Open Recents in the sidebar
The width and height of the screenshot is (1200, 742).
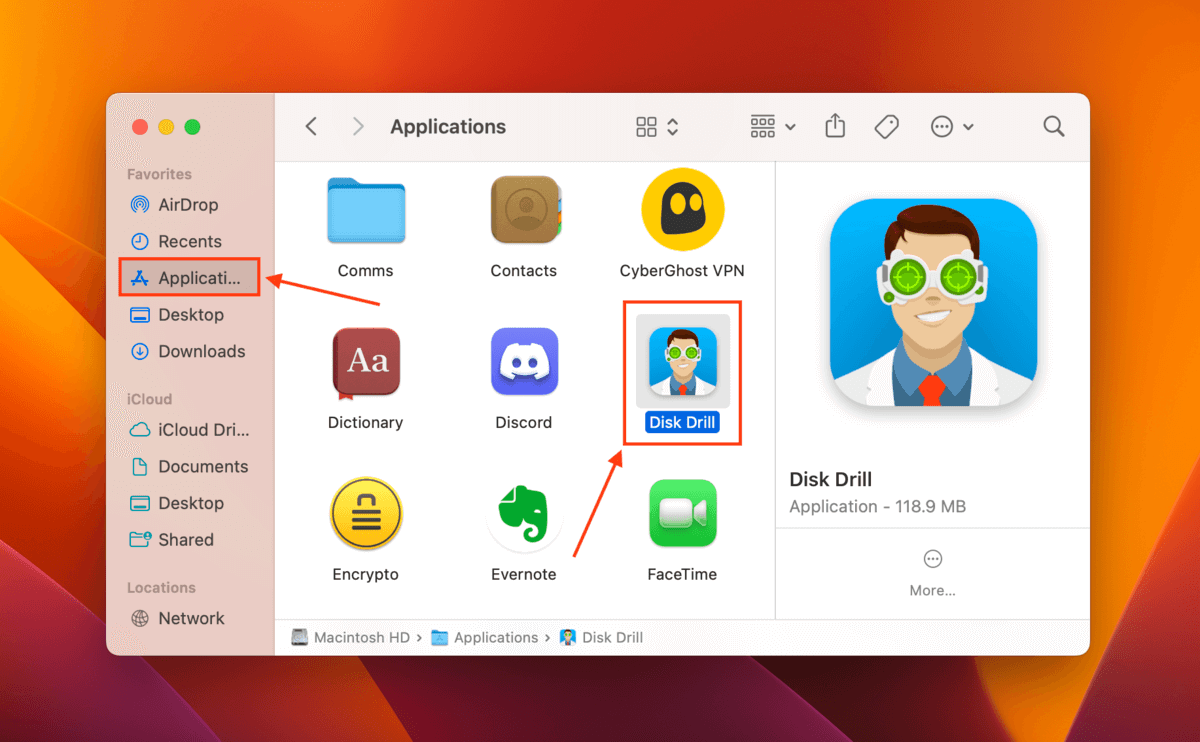click(191, 241)
